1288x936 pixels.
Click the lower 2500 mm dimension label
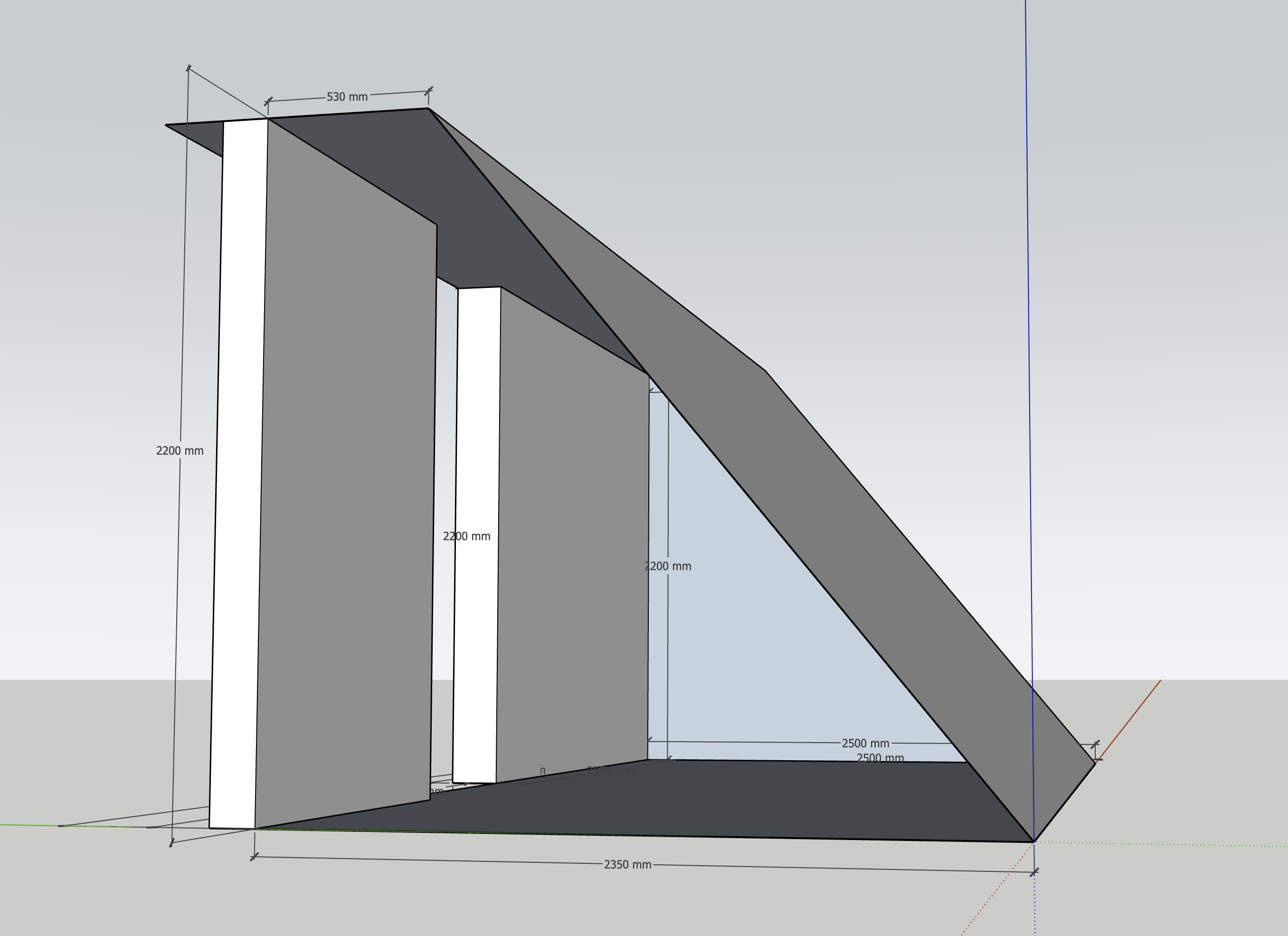[880, 757]
